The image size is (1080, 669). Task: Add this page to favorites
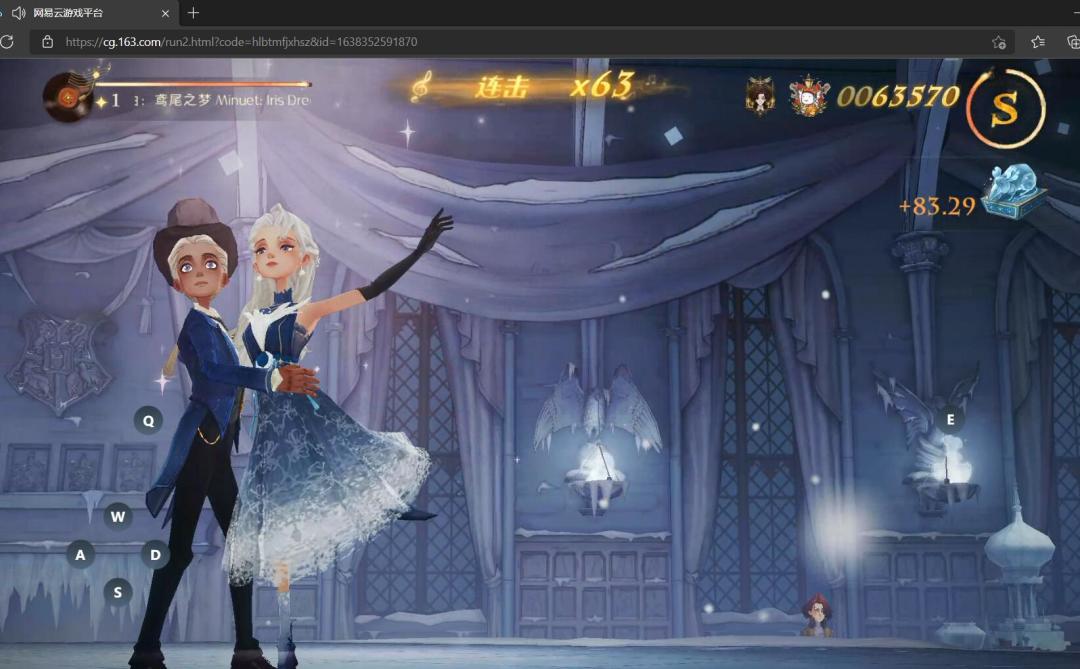[x=999, y=43]
